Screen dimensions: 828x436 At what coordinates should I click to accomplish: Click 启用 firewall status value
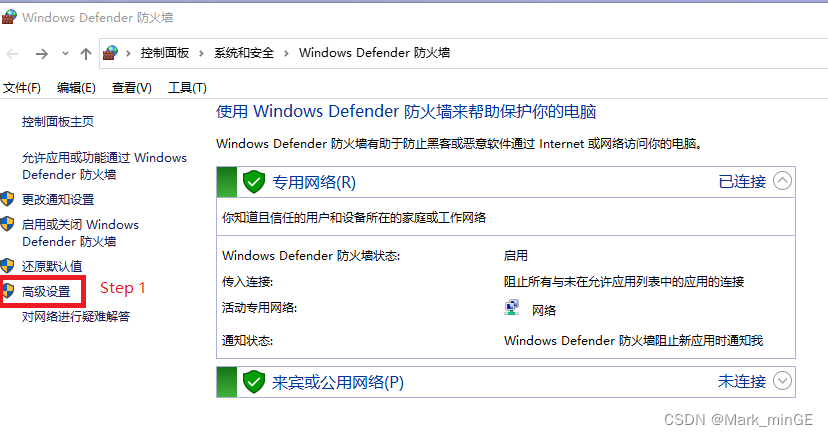(515, 256)
